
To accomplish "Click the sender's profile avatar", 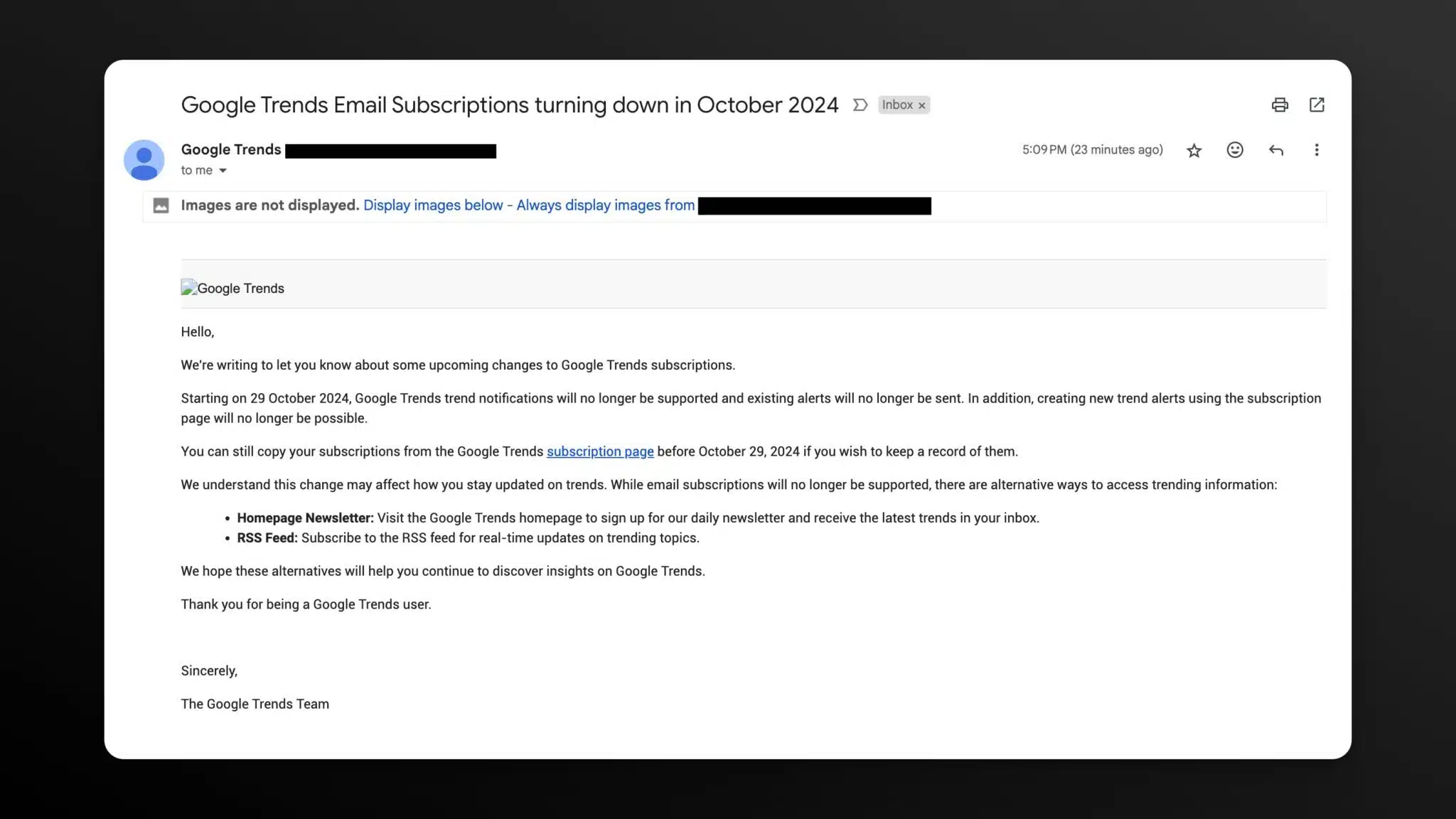I will [144, 159].
